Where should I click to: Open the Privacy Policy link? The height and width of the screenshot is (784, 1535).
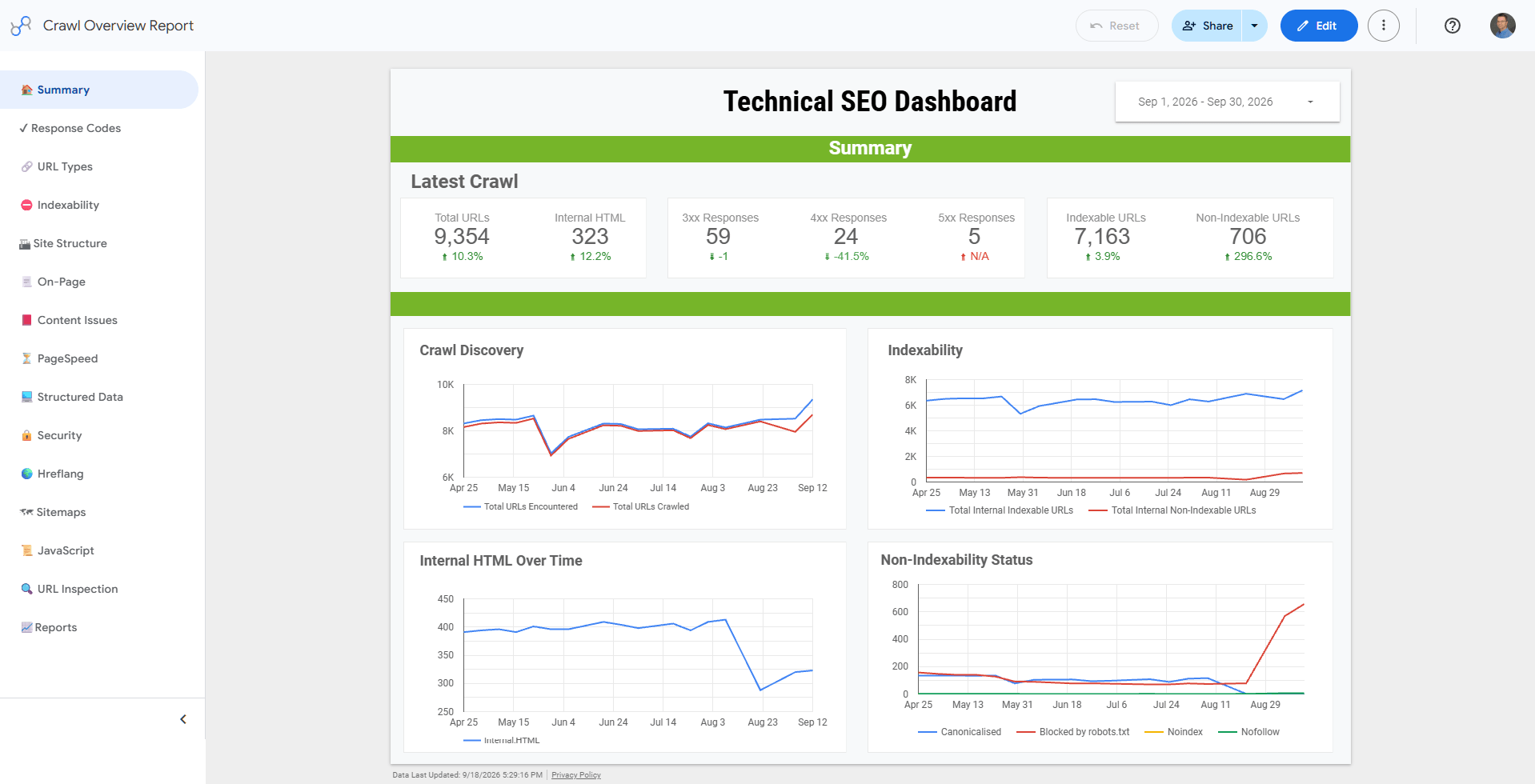[x=575, y=775]
